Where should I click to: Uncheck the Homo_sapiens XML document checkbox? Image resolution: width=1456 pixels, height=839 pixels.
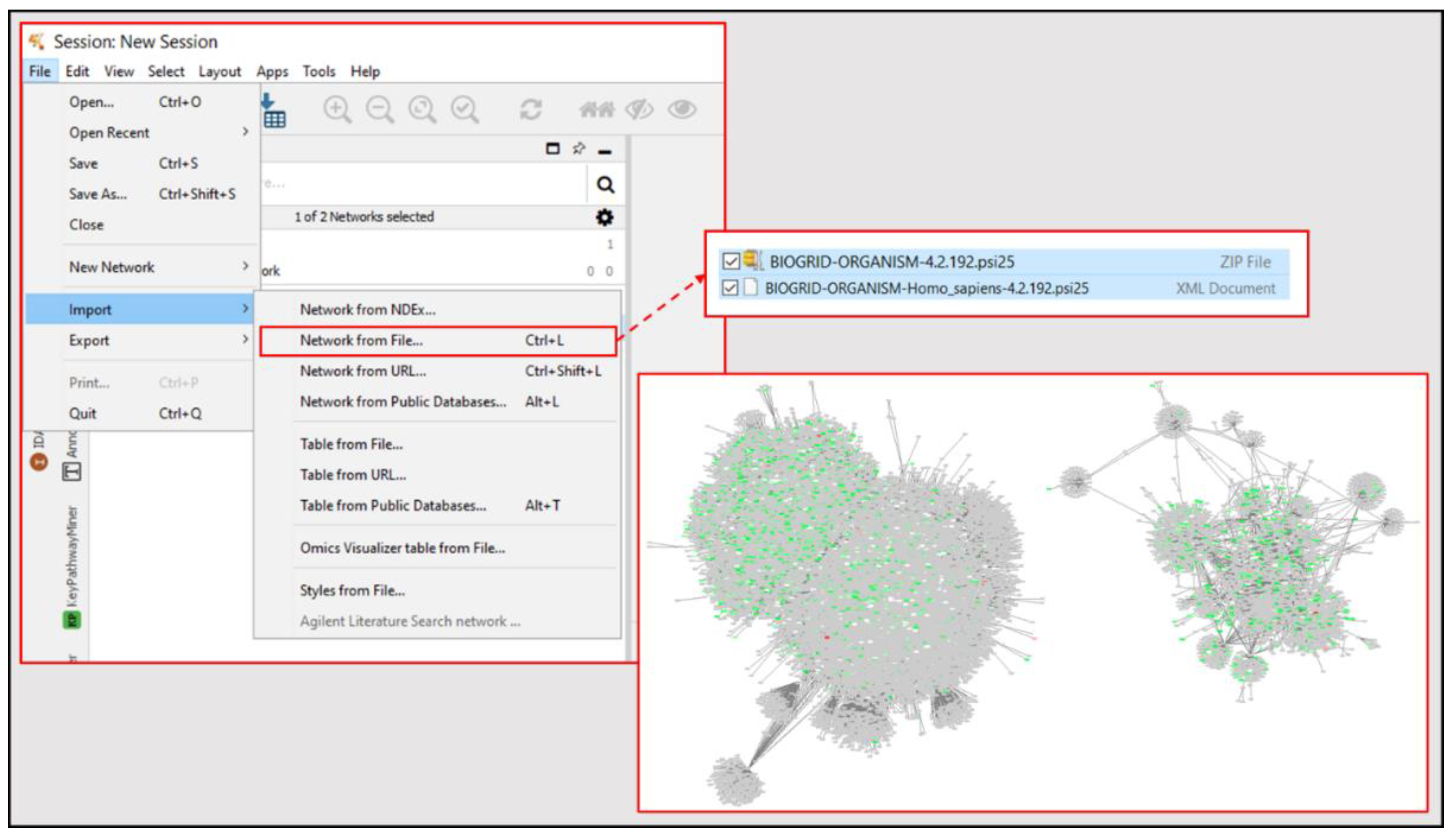730,287
